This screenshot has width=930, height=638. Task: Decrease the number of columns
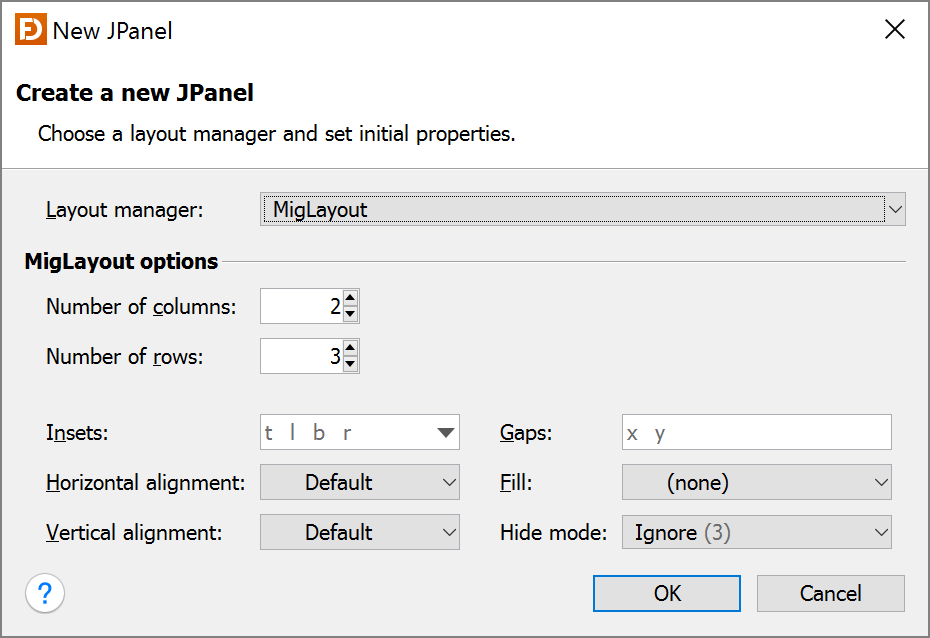351,314
